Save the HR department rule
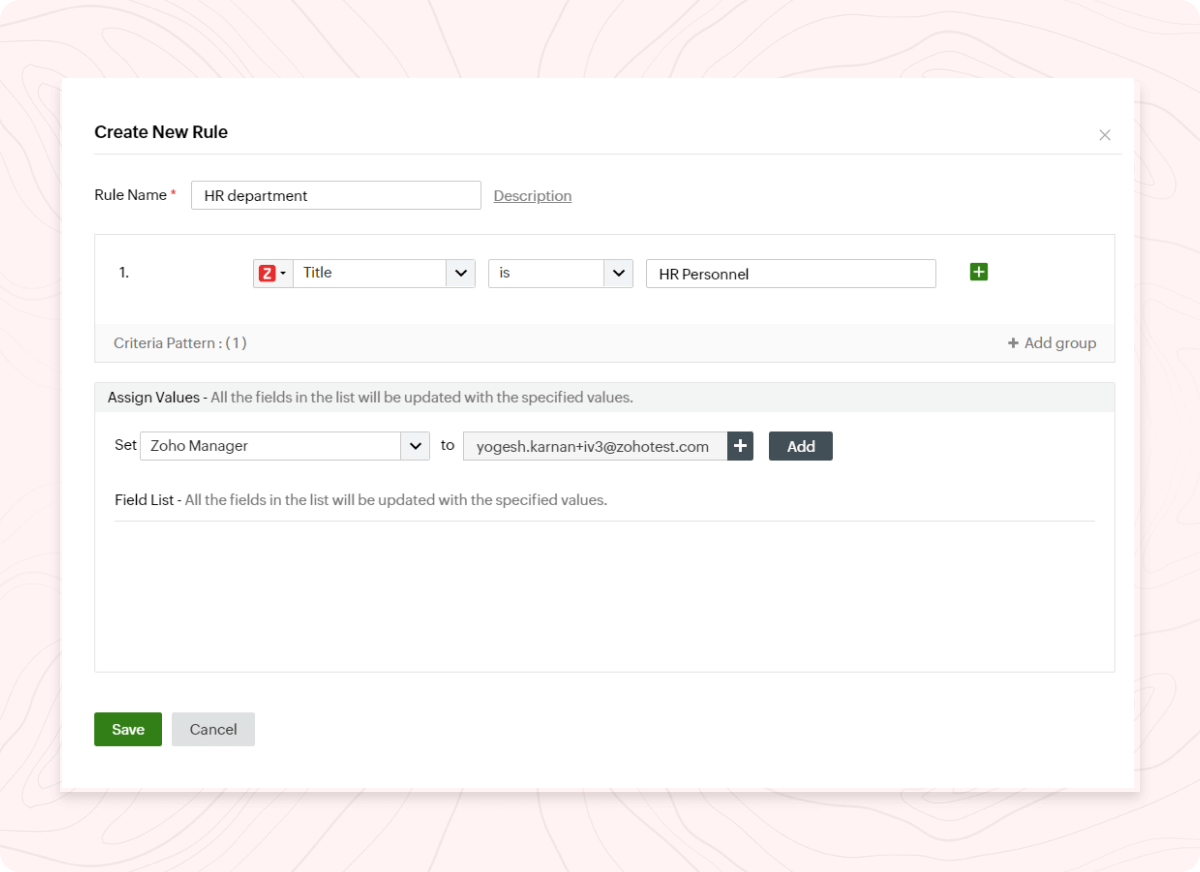The image size is (1200, 872). pos(127,729)
